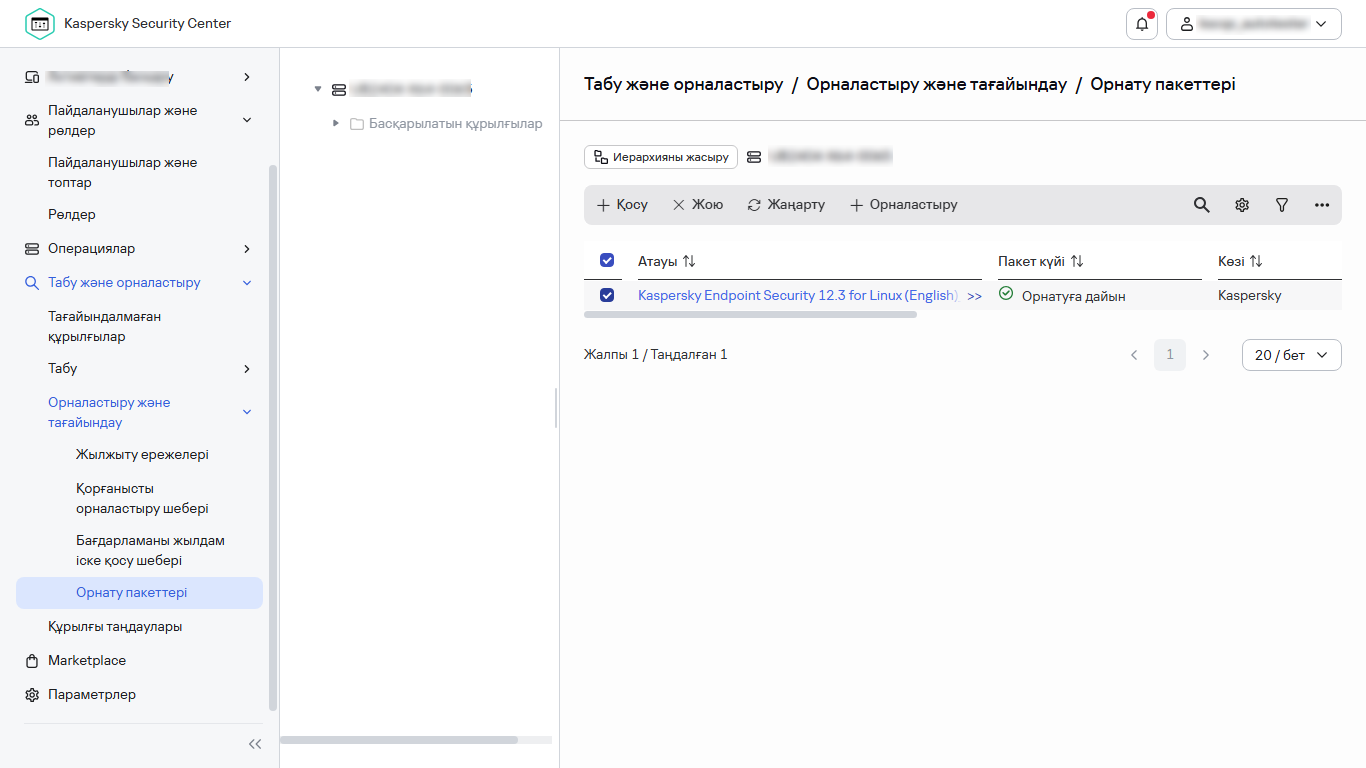Click the Kaspersky Security Center logo icon
This screenshot has height=768, width=1366.
click(x=40, y=22)
